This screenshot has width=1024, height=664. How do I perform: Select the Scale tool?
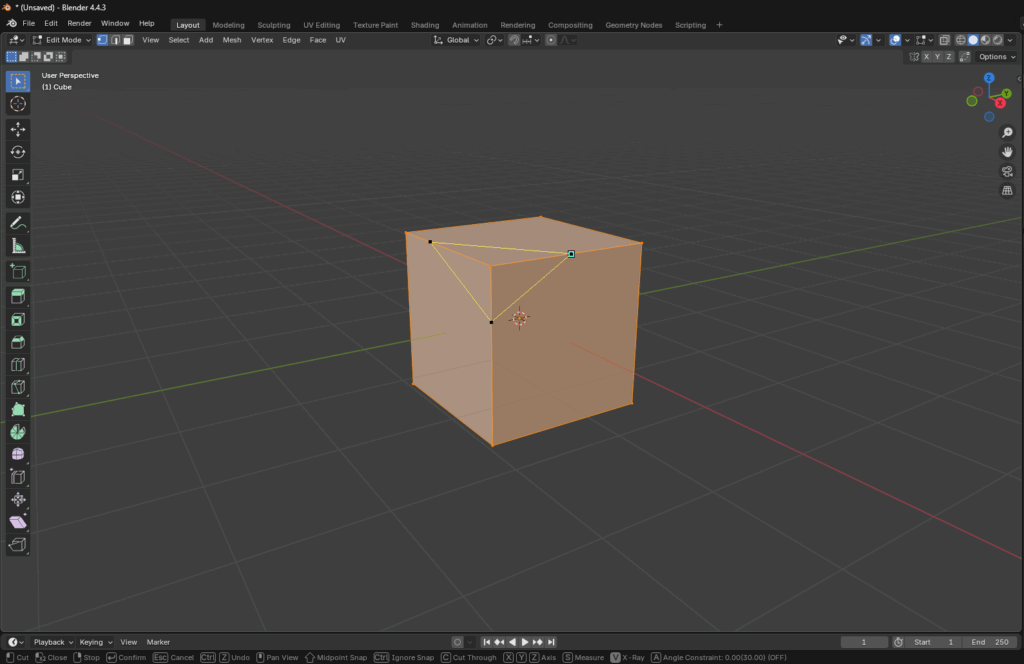point(18,175)
